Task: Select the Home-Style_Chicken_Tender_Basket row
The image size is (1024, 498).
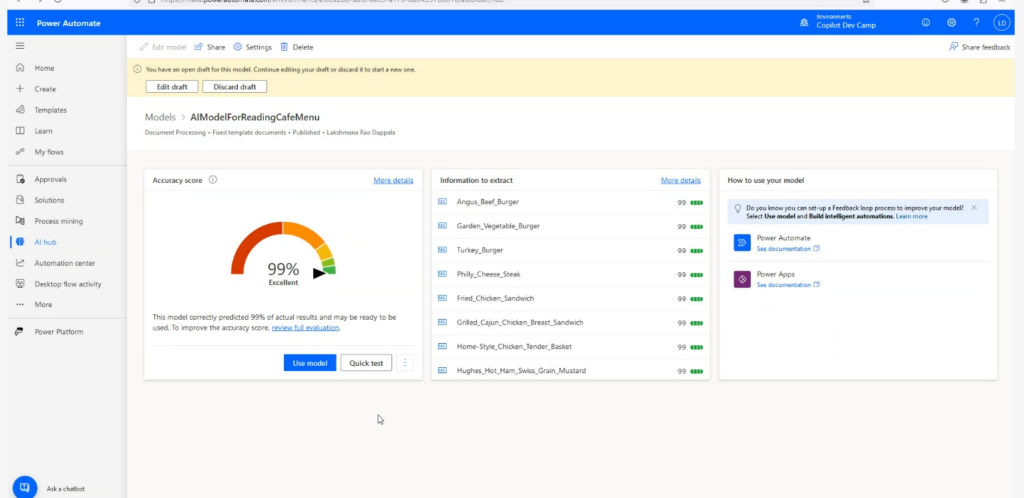Action: [x=570, y=347]
